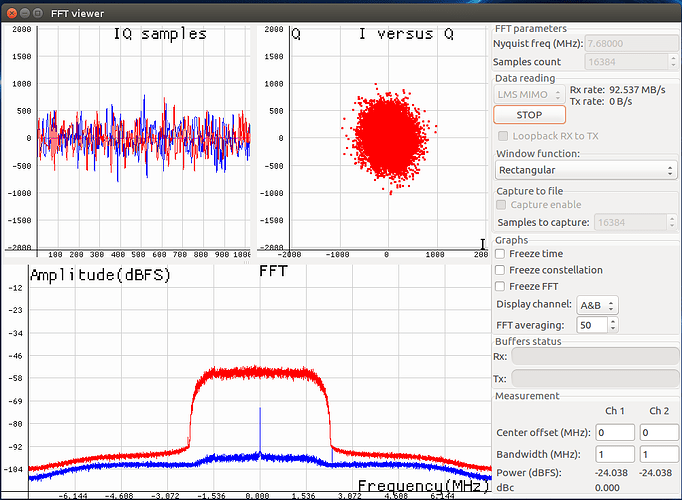Expand the Display channel A&B dropdown

coord(598,305)
